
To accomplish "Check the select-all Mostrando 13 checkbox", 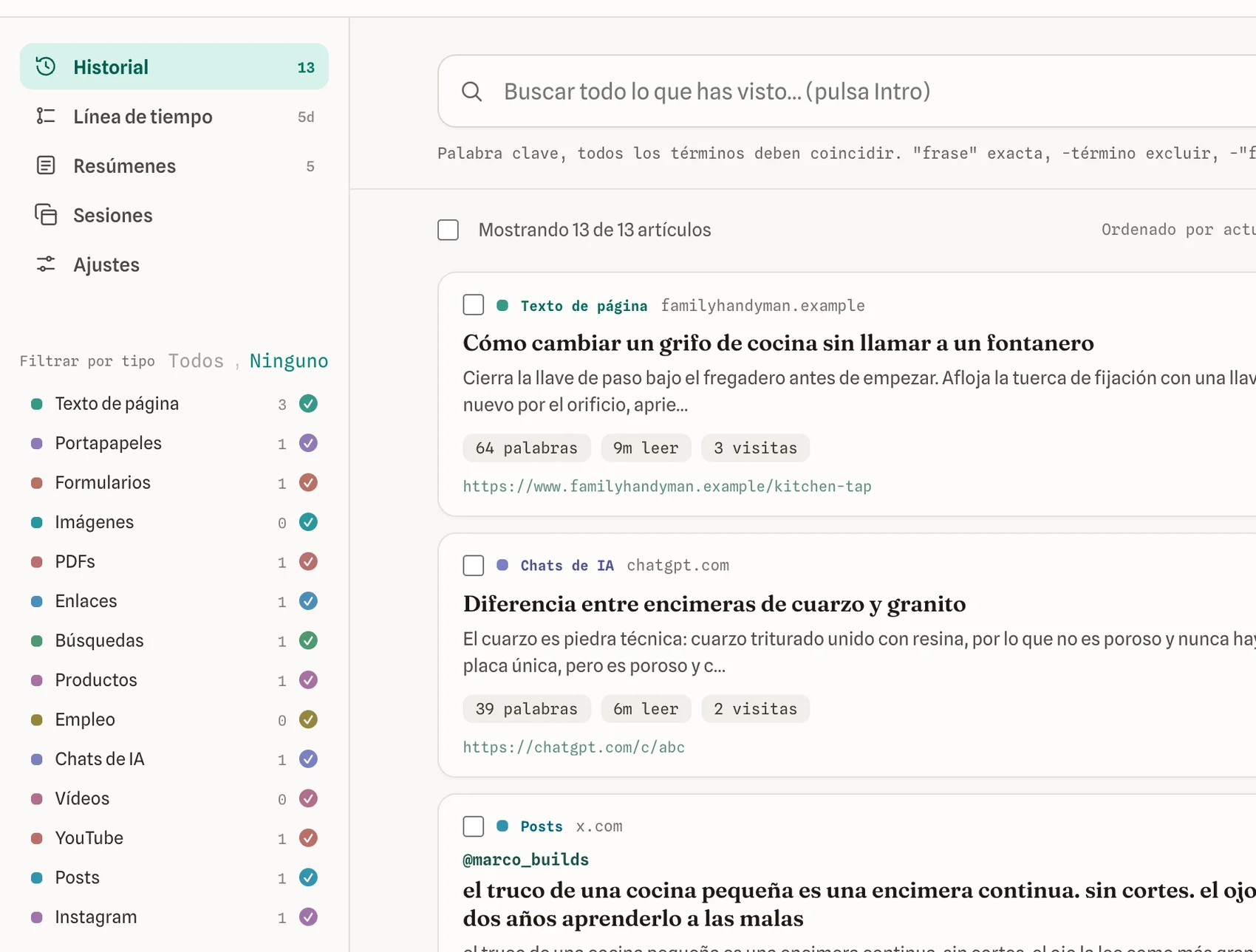I will [x=448, y=230].
